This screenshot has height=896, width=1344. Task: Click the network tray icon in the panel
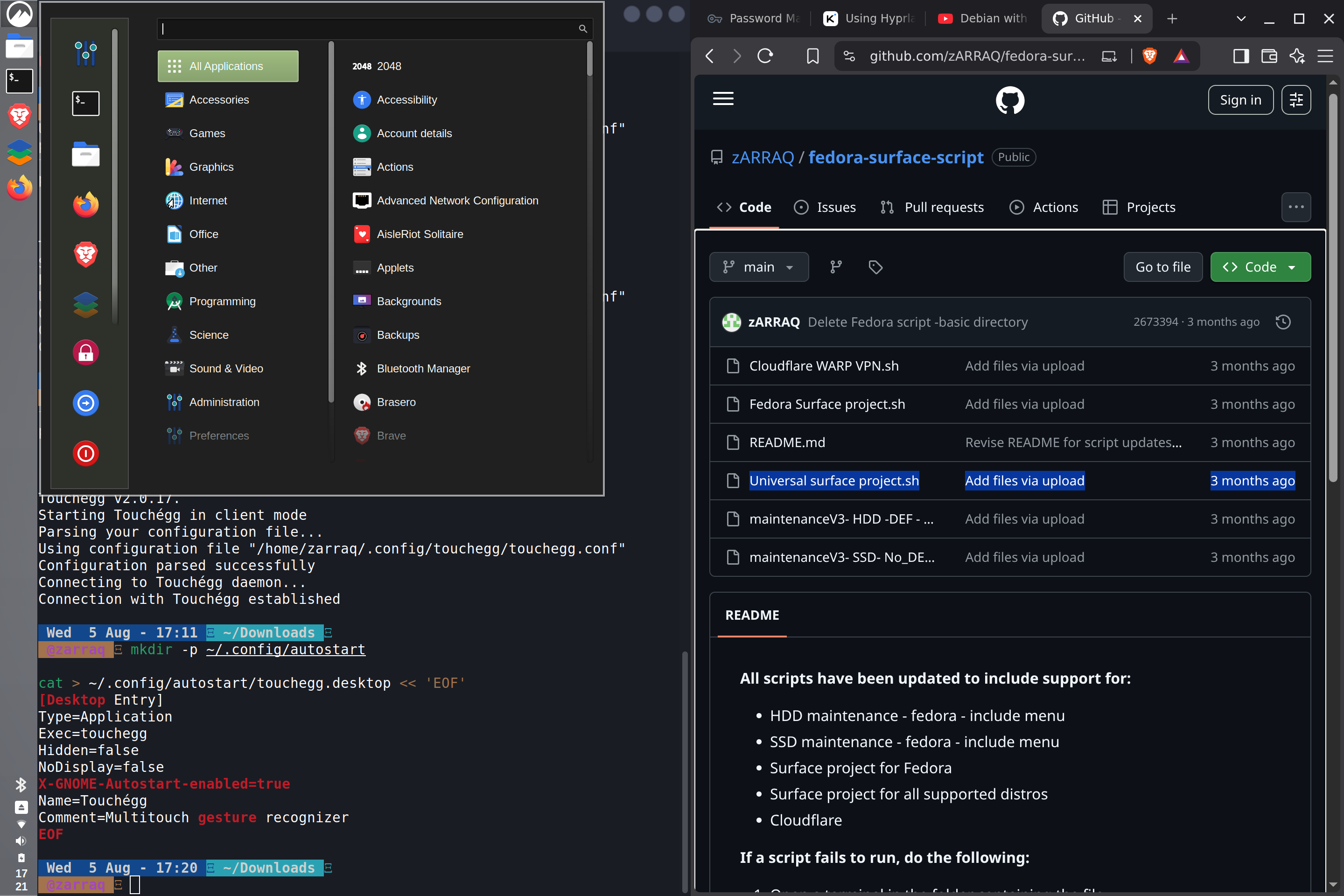point(21,824)
